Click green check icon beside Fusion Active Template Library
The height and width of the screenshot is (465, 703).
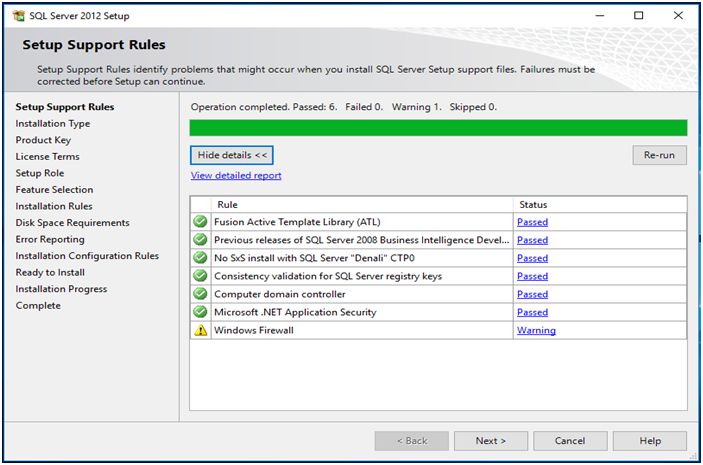(x=200, y=222)
